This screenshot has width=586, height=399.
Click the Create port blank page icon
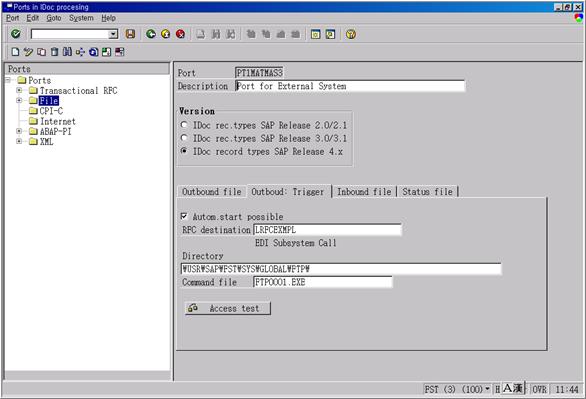pyautogui.click(x=15, y=52)
